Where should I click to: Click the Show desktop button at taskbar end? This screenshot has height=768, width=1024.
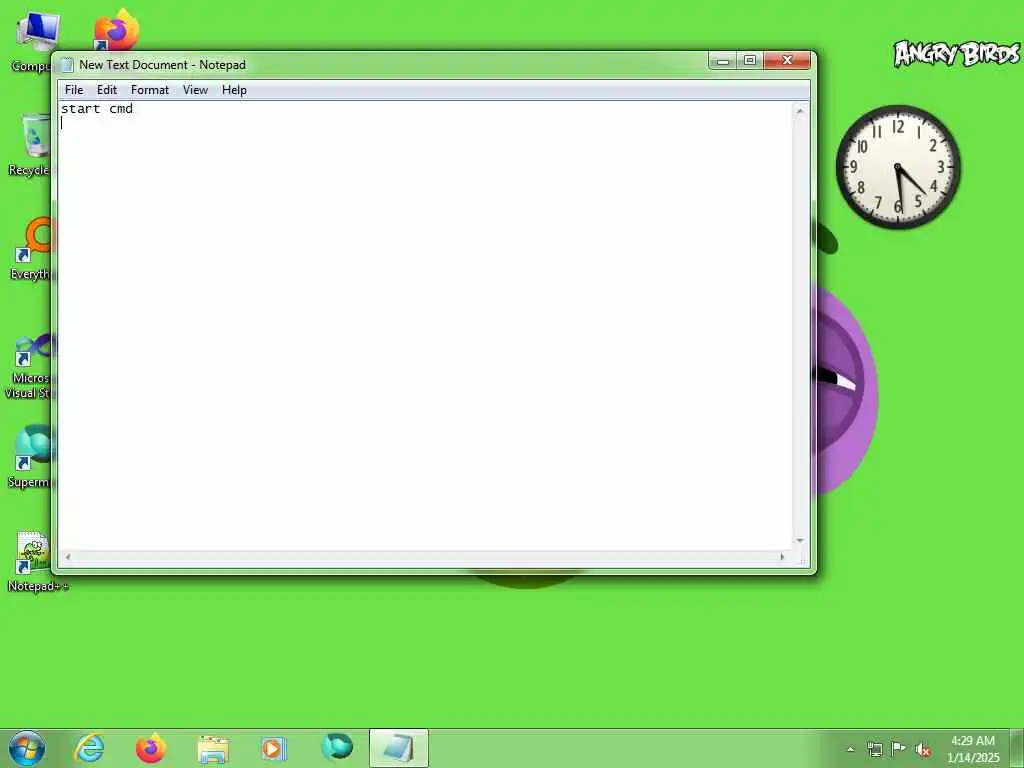tap(1017, 748)
